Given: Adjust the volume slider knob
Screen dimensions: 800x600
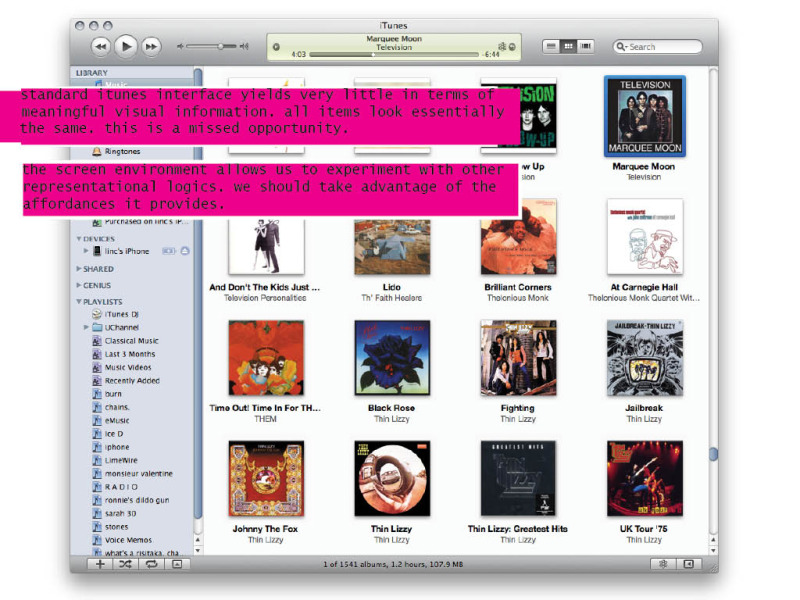Looking at the screenshot, I should point(220,46).
